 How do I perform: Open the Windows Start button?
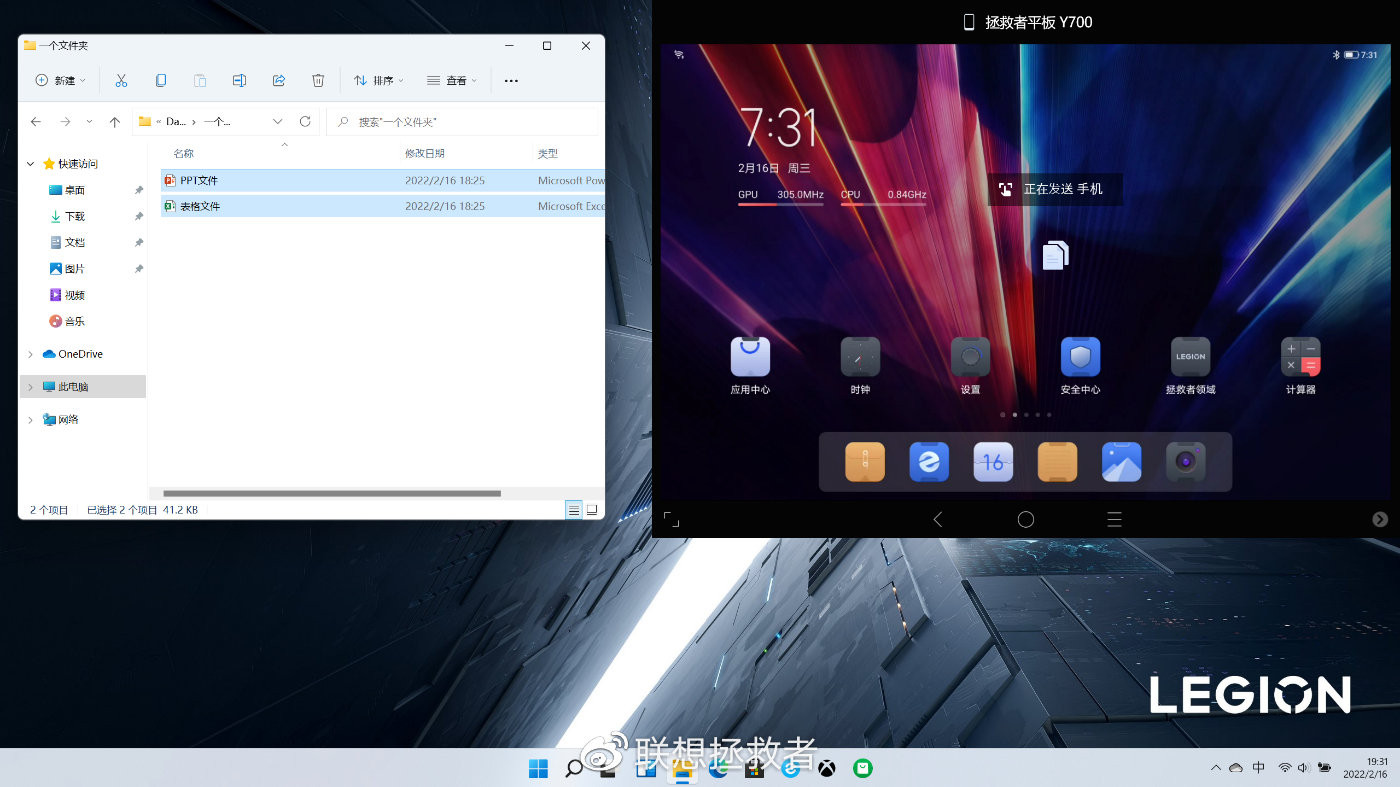pyautogui.click(x=538, y=768)
